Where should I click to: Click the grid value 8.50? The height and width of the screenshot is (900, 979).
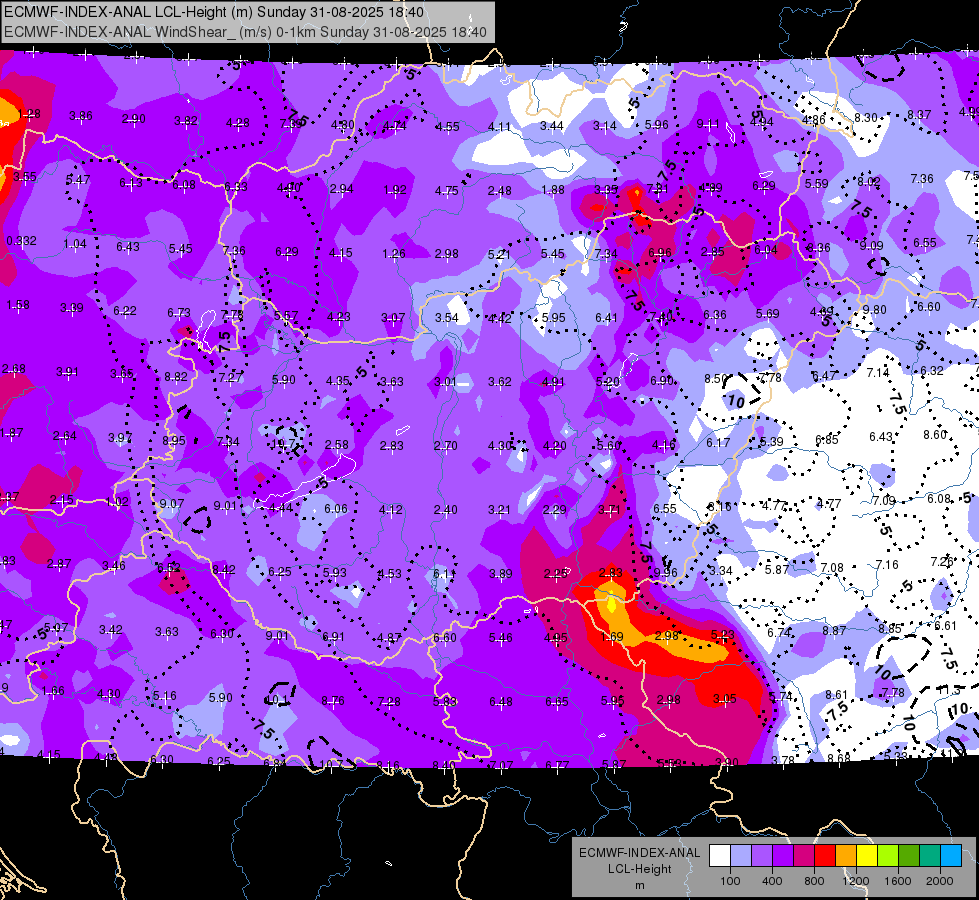point(716,378)
